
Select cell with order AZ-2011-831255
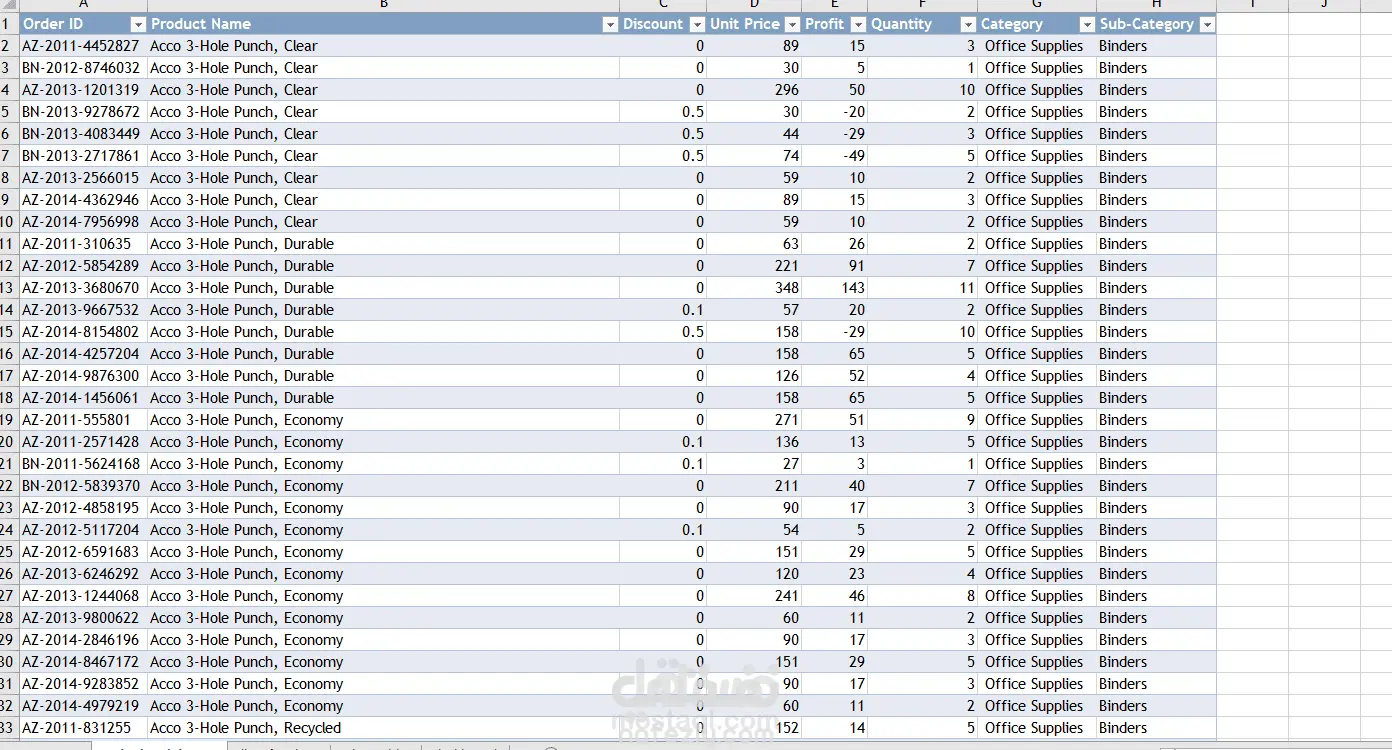pyautogui.click(x=83, y=728)
